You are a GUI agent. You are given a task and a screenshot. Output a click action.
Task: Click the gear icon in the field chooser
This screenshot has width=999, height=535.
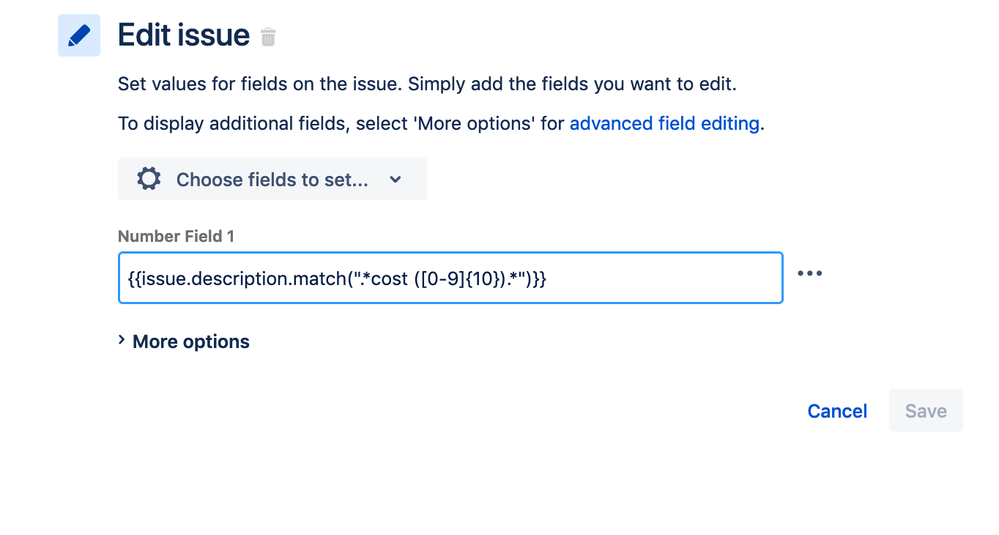(148, 179)
